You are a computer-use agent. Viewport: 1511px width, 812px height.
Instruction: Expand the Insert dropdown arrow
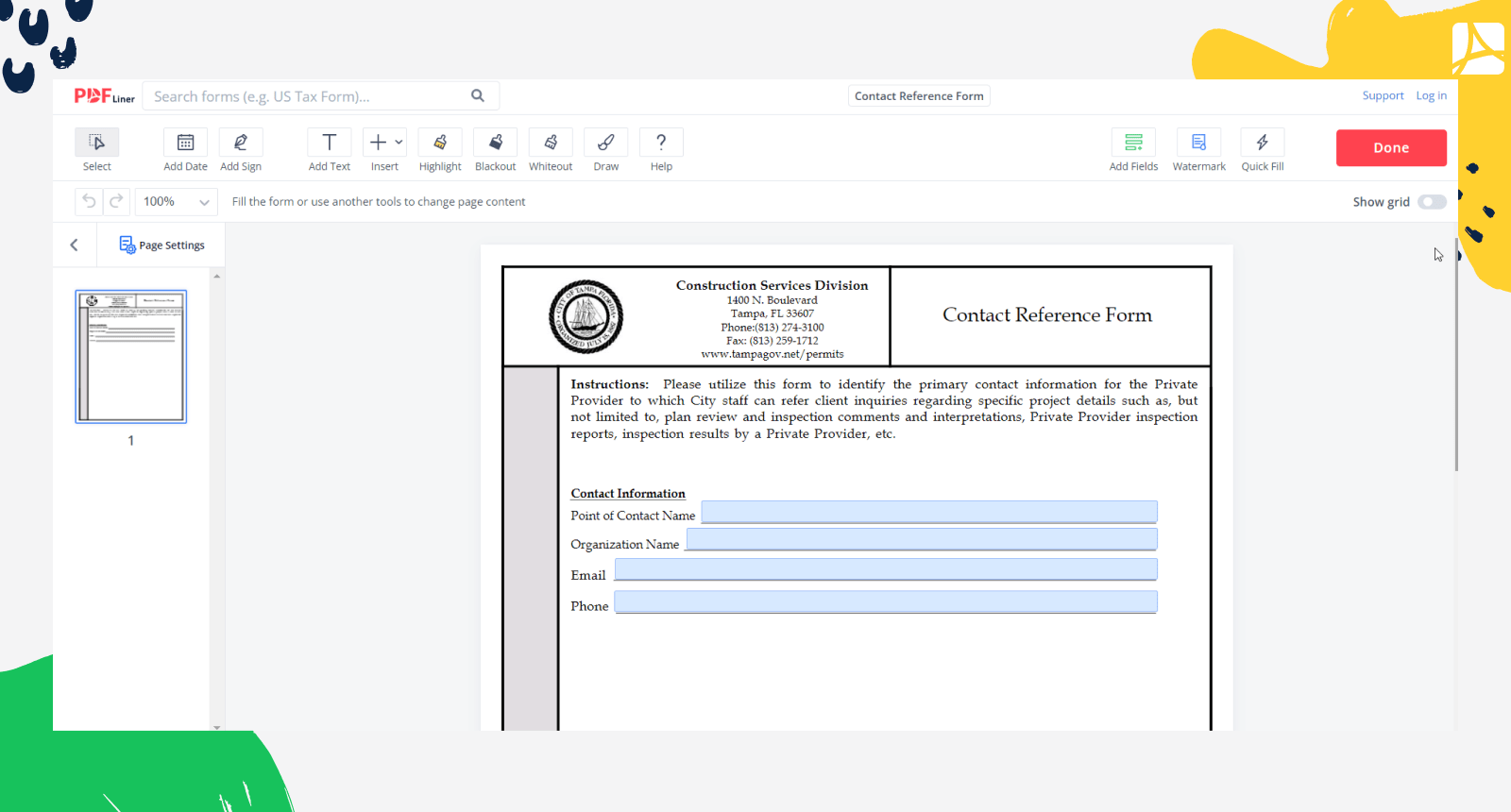click(399, 143)
